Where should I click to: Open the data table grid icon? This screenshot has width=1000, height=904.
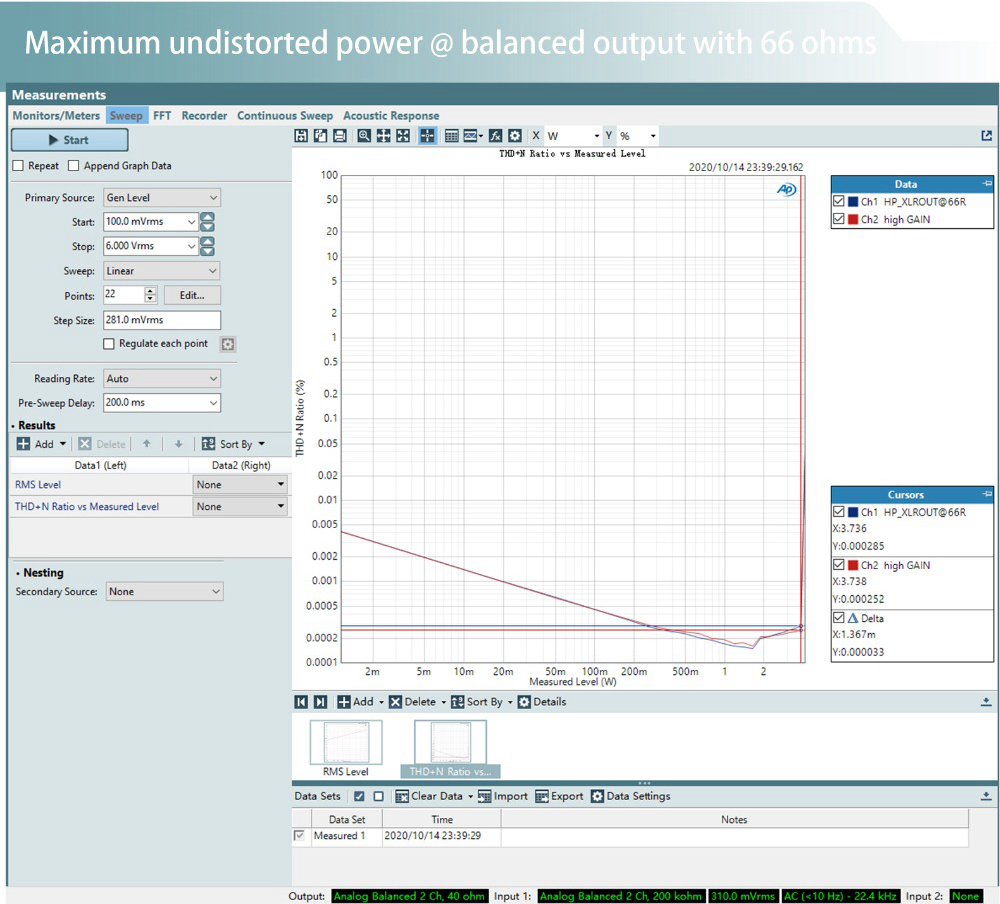451,136
